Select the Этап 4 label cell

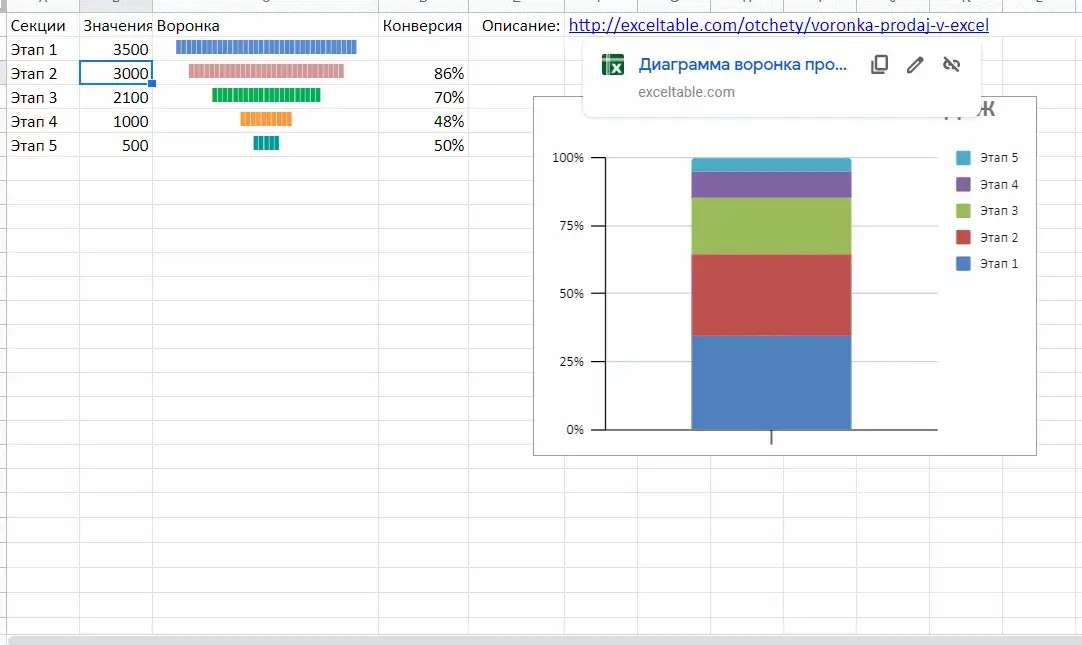pos(43,121)
